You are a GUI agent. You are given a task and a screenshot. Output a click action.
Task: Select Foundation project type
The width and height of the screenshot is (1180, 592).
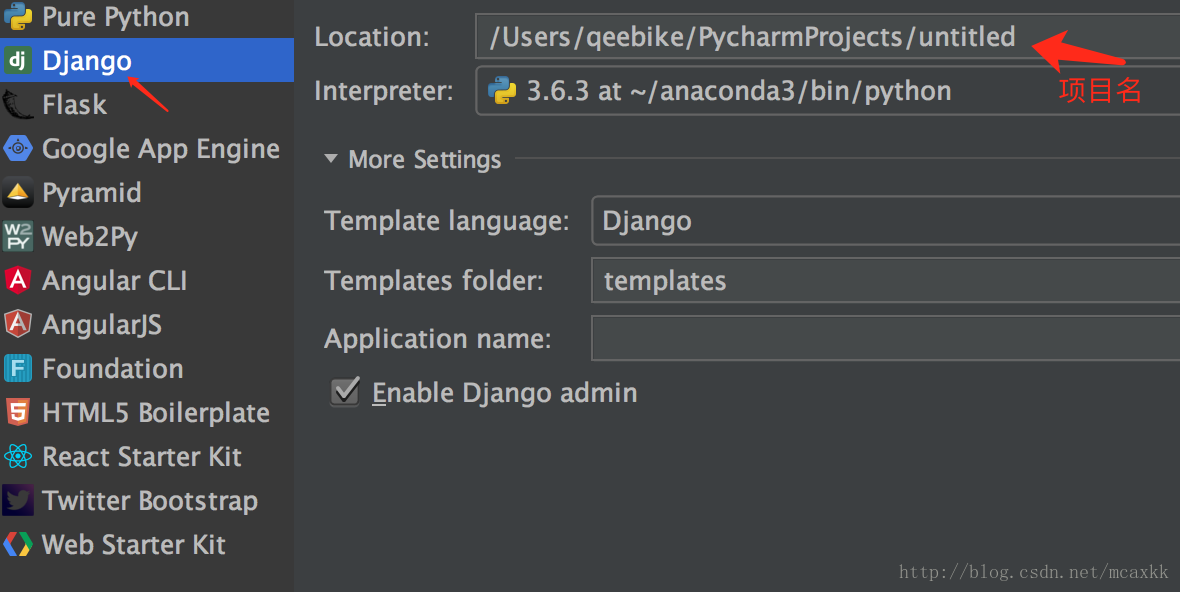pyautogui.click(x=113, y=369)
